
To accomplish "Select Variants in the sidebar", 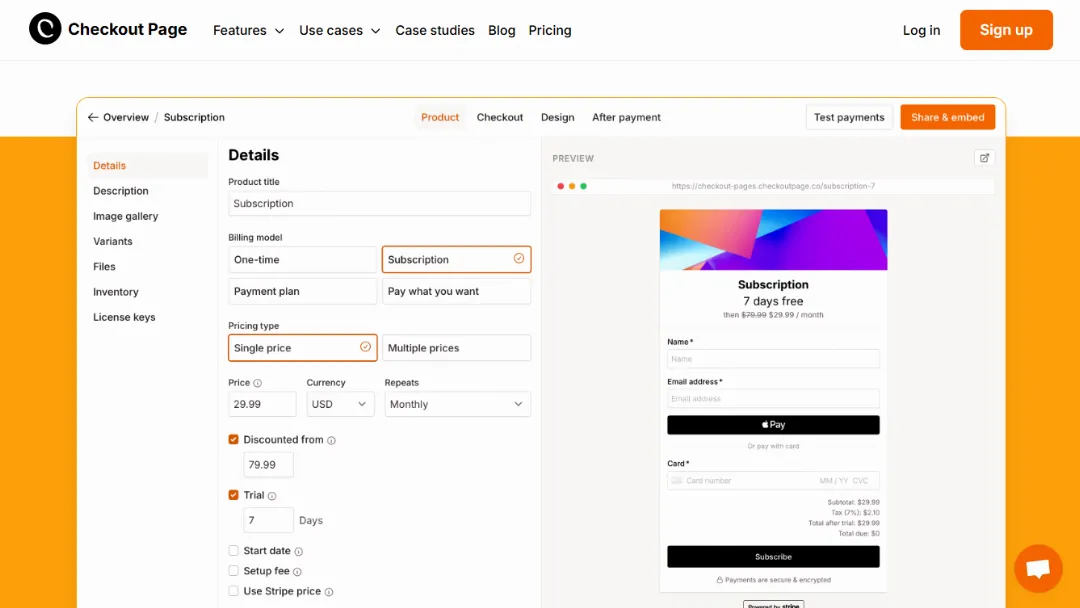I will 112,241.
